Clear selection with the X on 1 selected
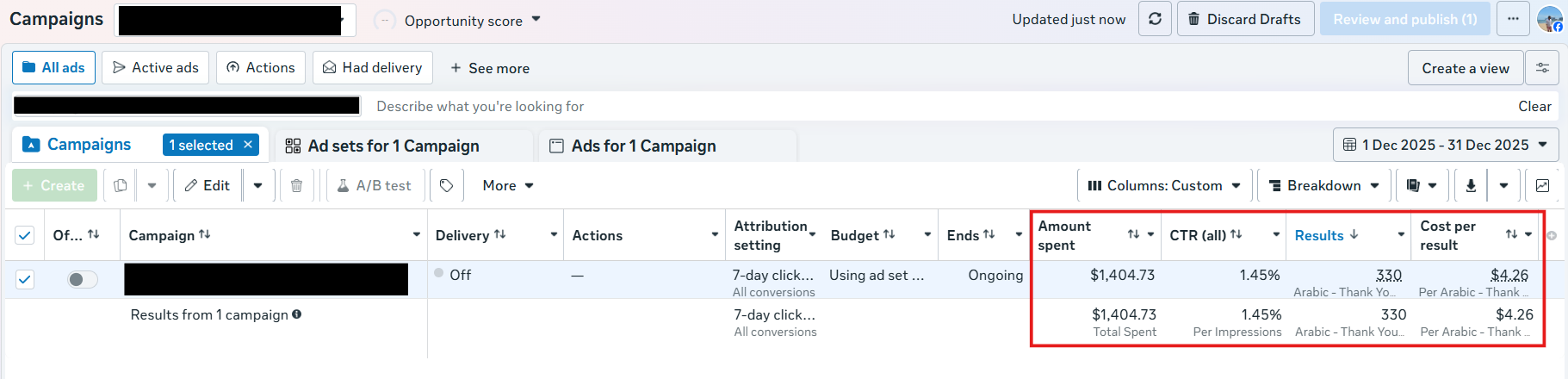 pos(248,145)
